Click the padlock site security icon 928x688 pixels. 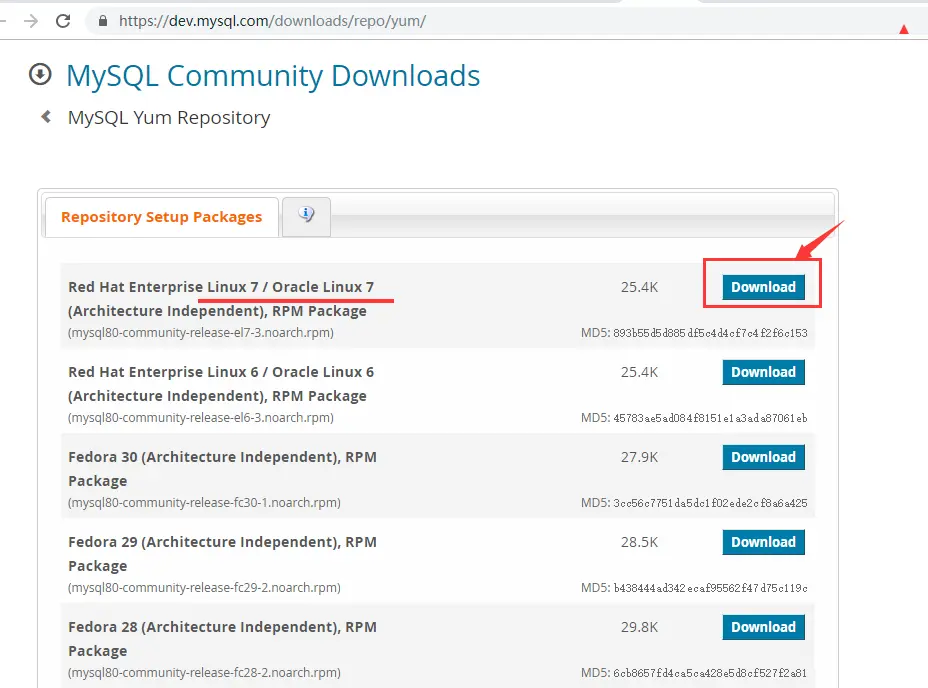103,21
